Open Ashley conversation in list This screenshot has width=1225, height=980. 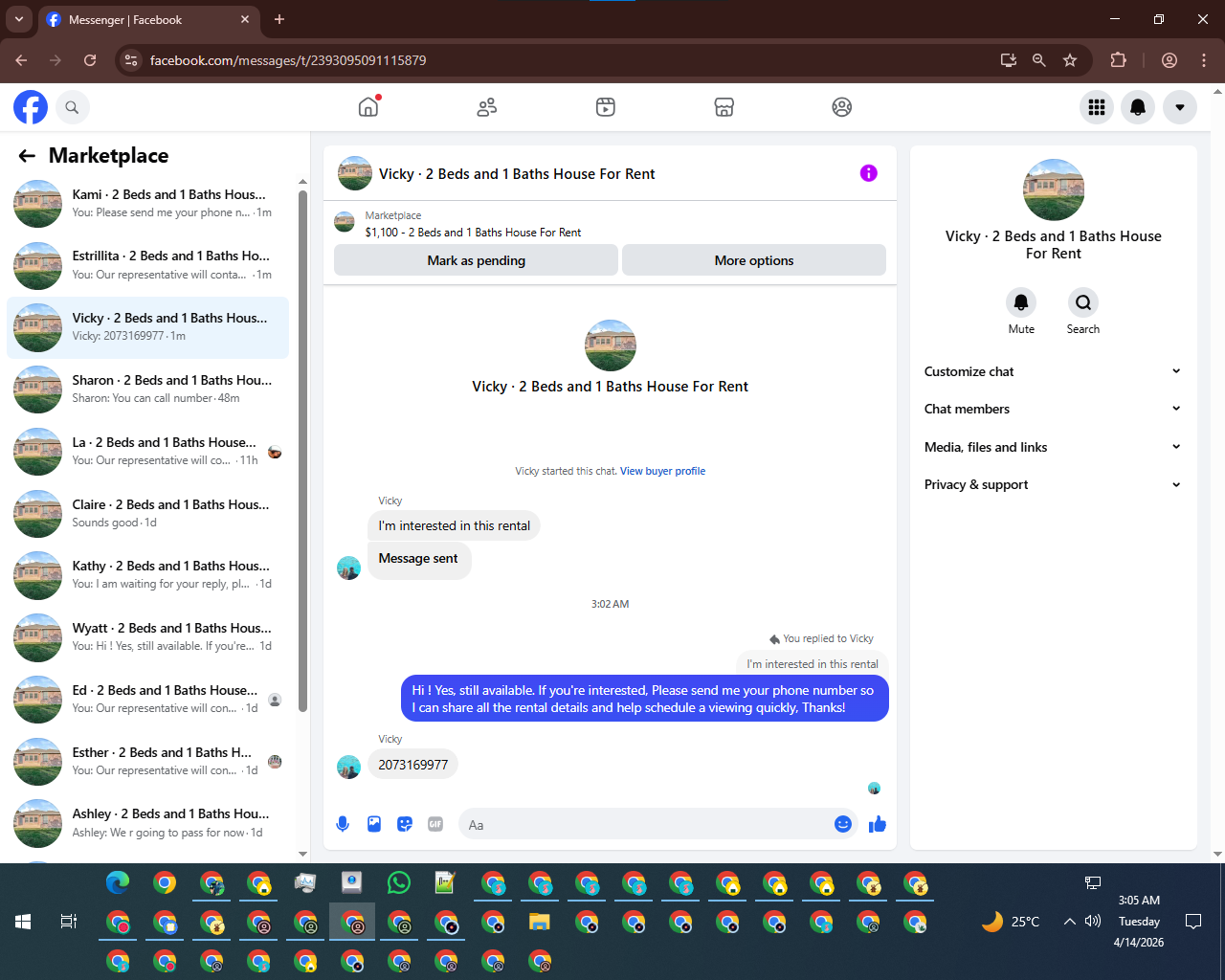tap(148, 823)
